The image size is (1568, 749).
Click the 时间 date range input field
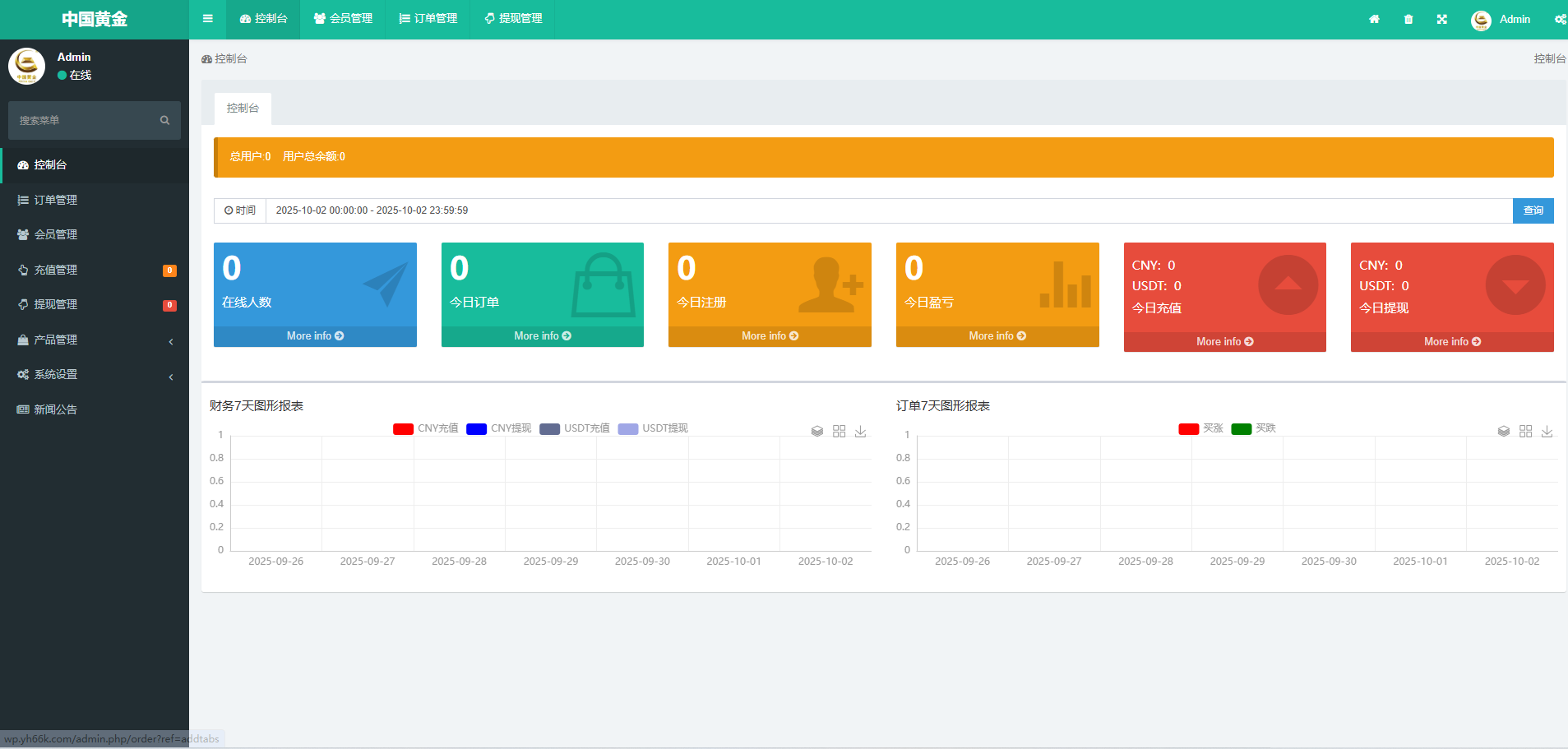point(888,210)
